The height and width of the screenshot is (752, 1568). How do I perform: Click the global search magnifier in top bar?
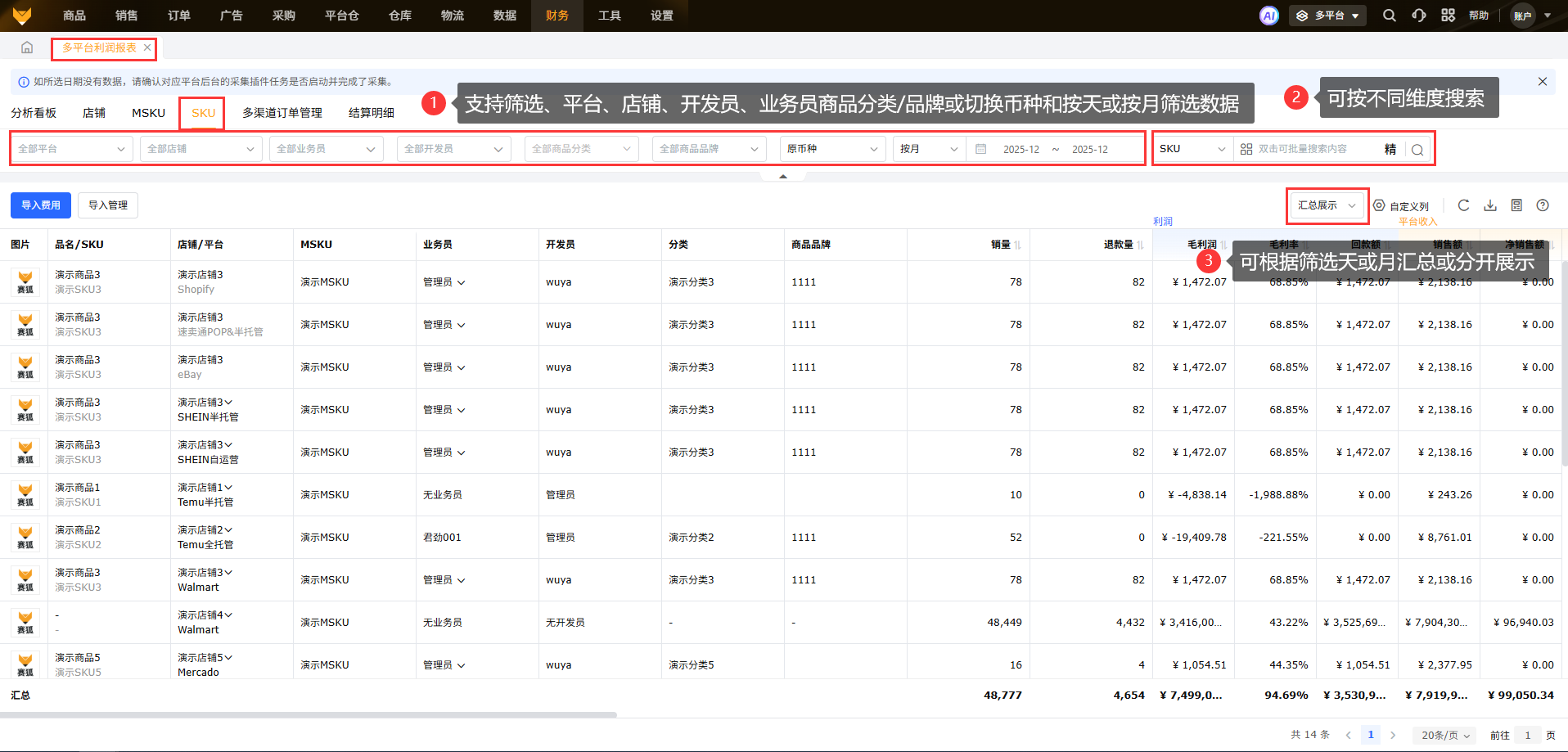click(x=1389, y=16)
